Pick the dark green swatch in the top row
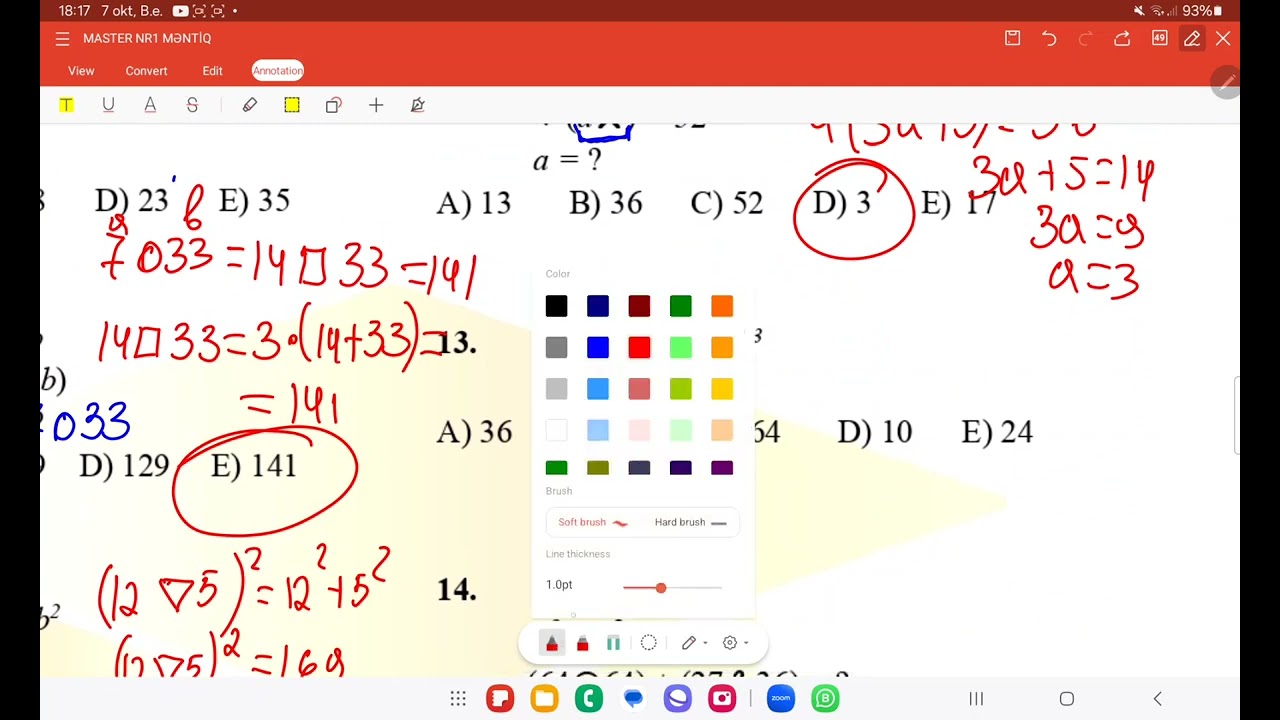Image resolution: width=1280 pixels, height=720 pixels. (x=681, y=306)
